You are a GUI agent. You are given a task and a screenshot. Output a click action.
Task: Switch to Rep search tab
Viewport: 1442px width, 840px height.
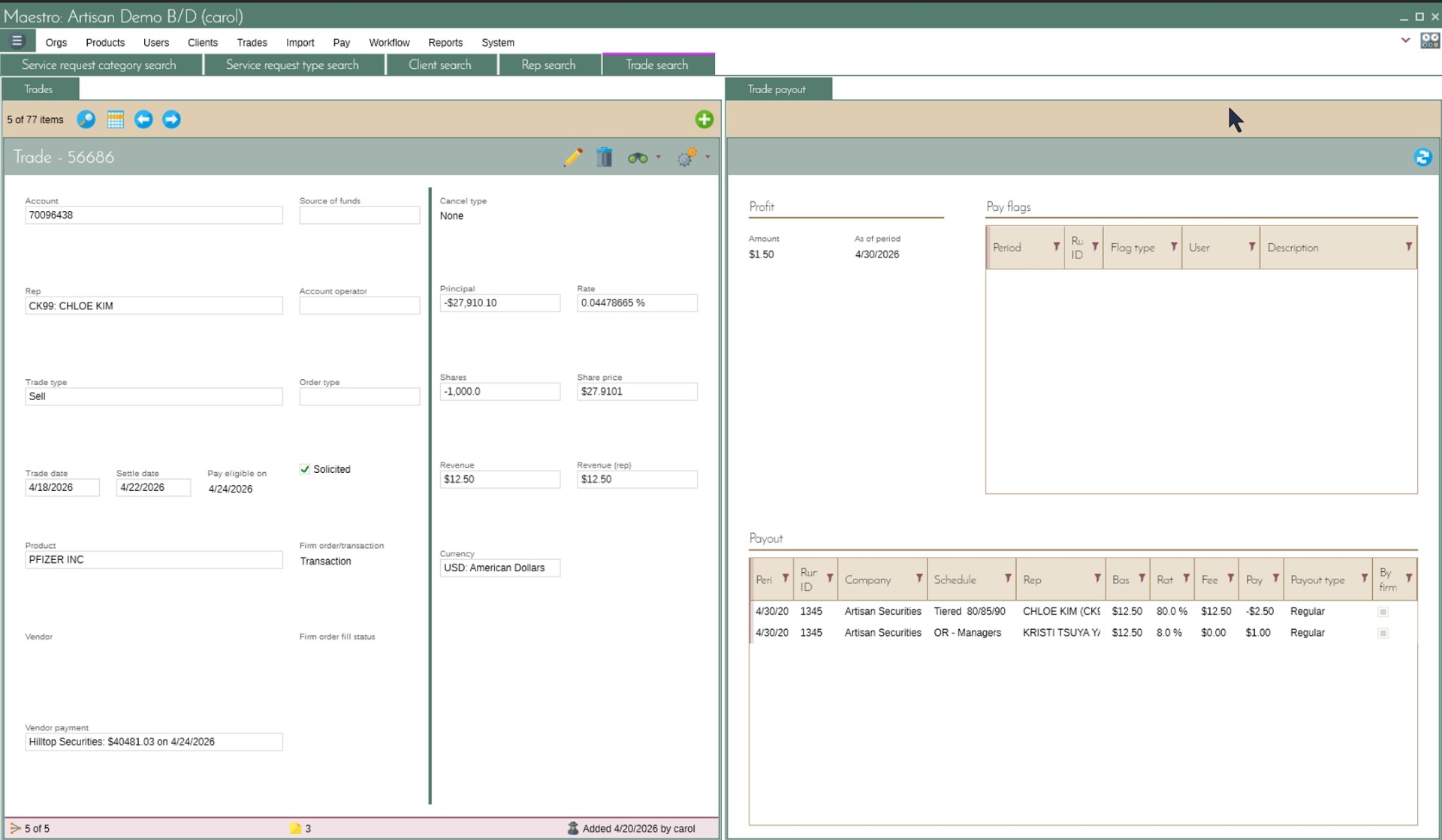coord(549,65)
